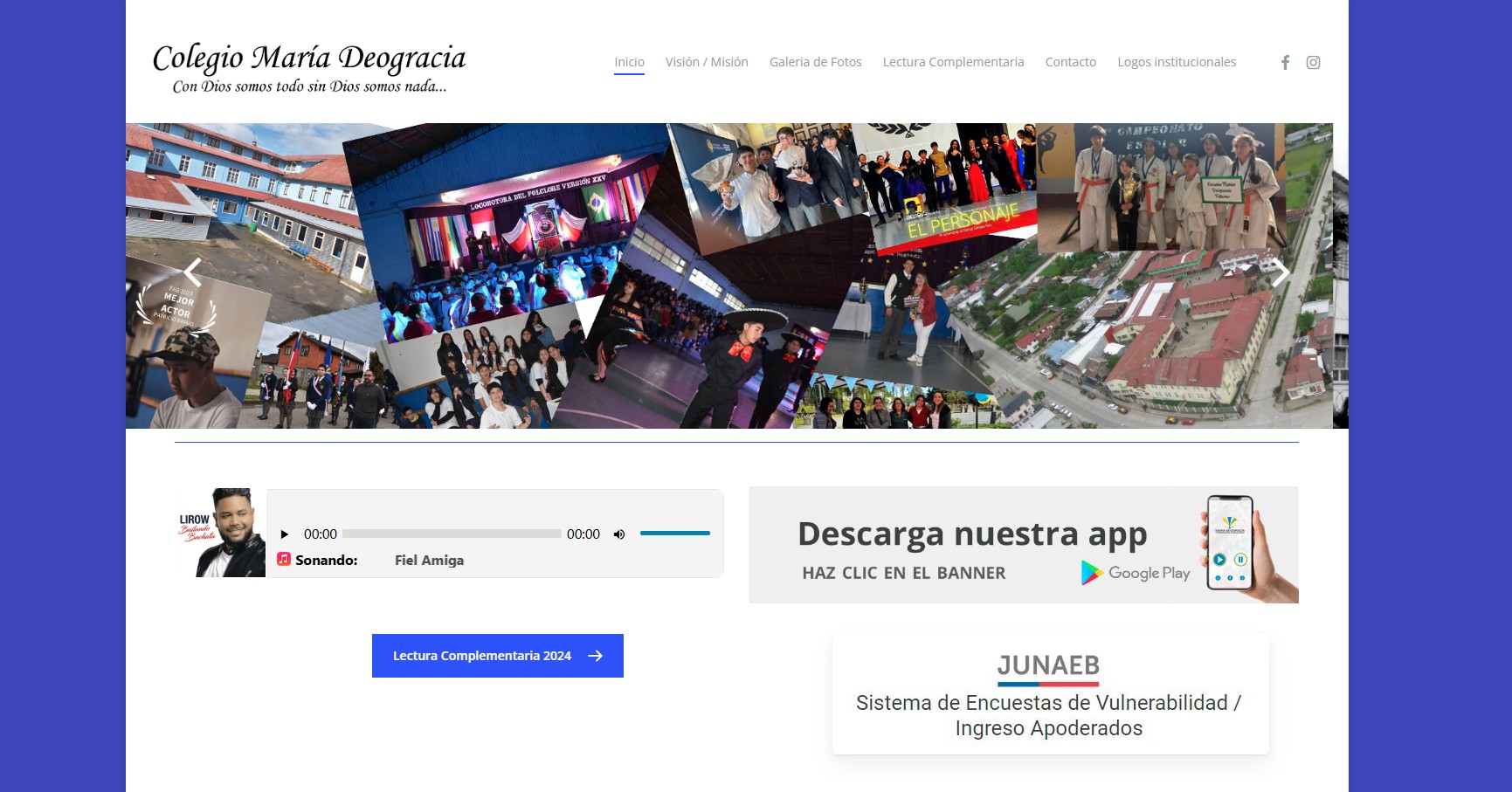The height and width of the screenshot is (792, 1512).
Task: Open the Facebook page icon
Action: [x=1285, y=62]
